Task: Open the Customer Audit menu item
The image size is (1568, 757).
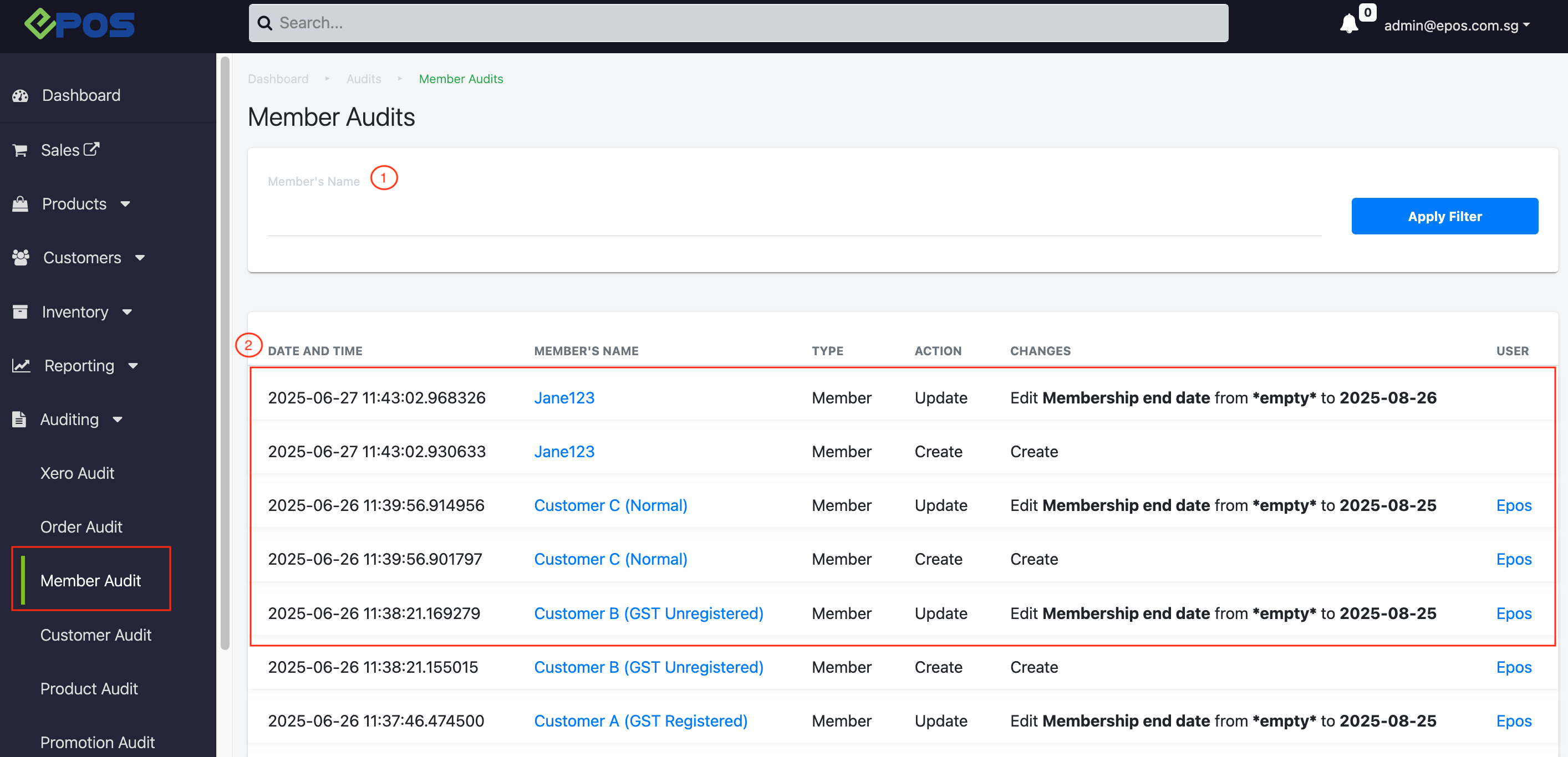Action: 95,635
